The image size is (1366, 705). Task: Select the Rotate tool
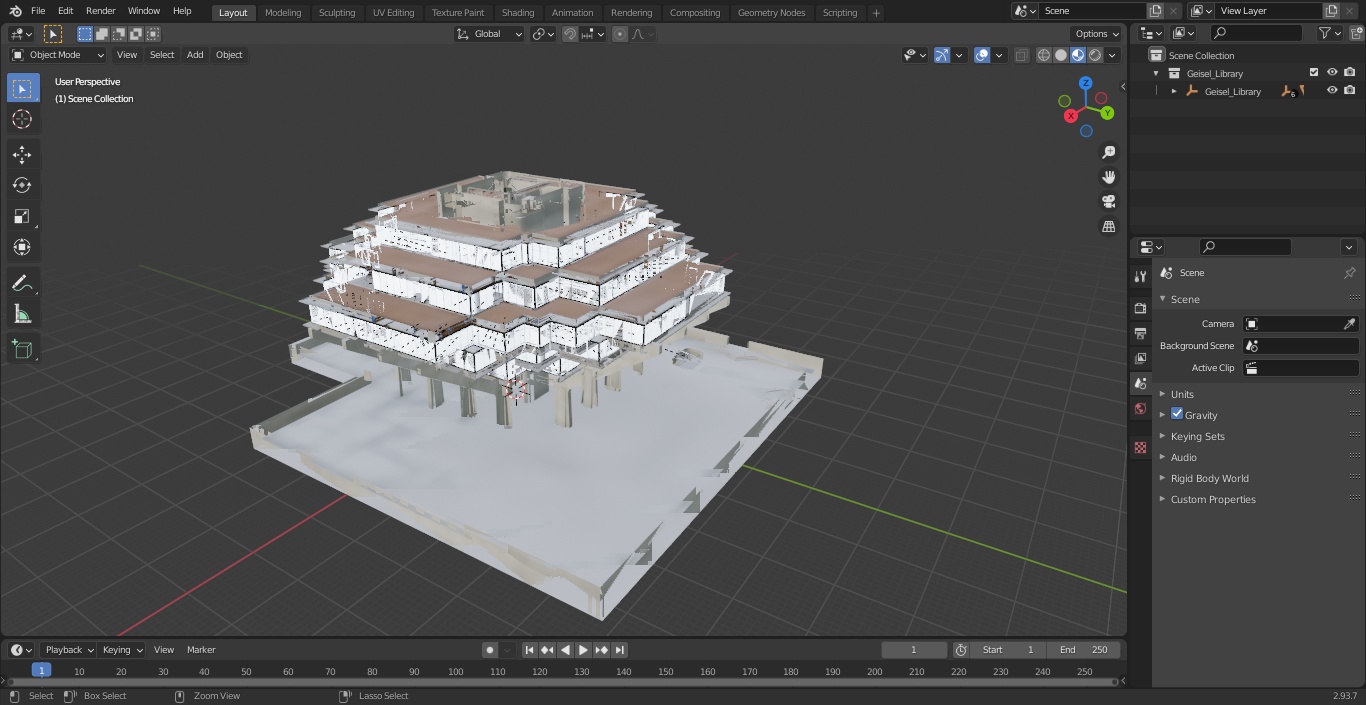[x=22, y=185]
